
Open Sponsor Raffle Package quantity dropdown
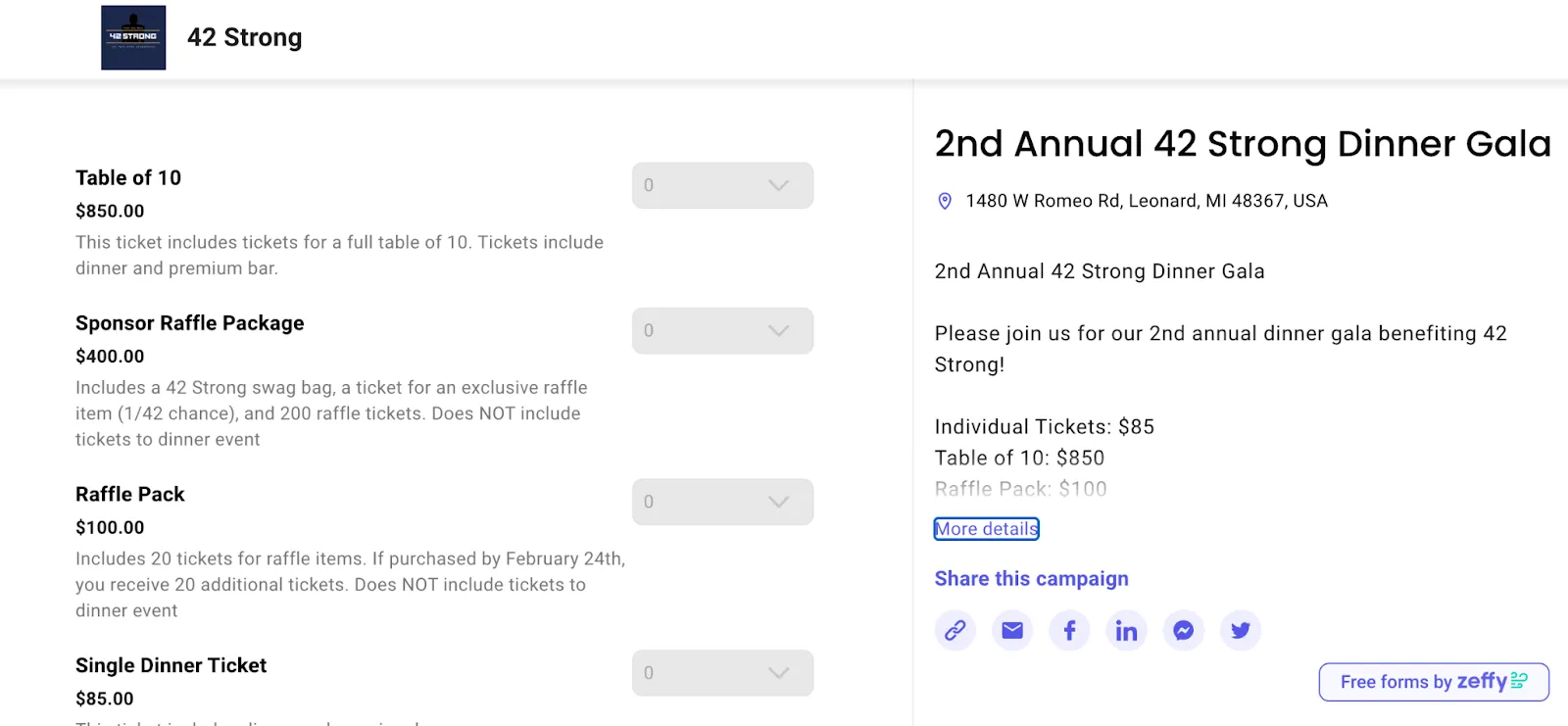[x=722, y=330]
